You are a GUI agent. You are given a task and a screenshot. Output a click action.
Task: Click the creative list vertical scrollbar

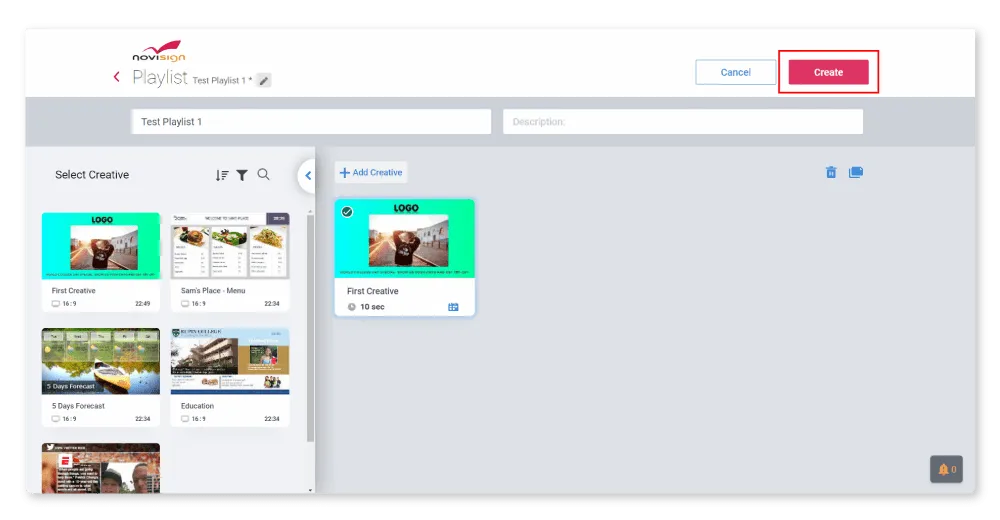310,330
